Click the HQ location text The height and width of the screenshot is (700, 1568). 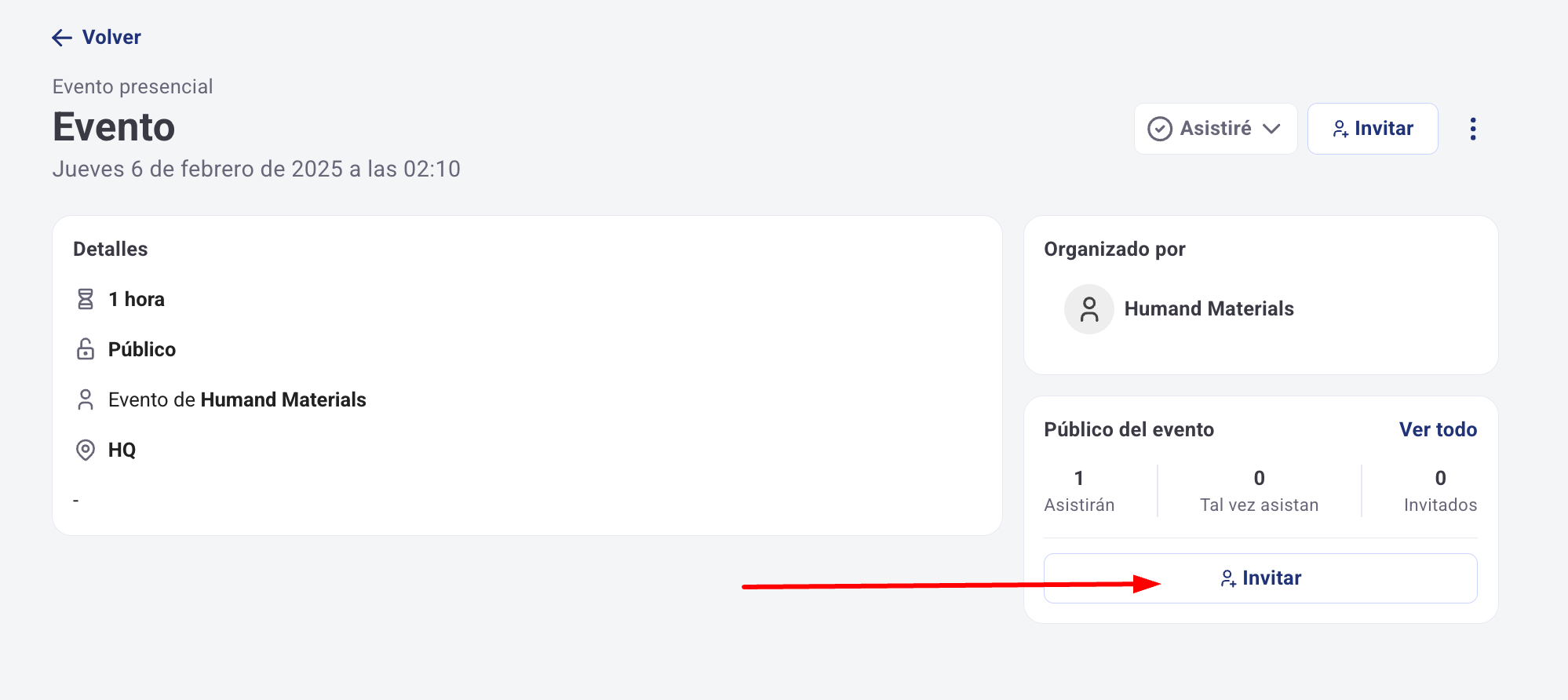point(122,450)
